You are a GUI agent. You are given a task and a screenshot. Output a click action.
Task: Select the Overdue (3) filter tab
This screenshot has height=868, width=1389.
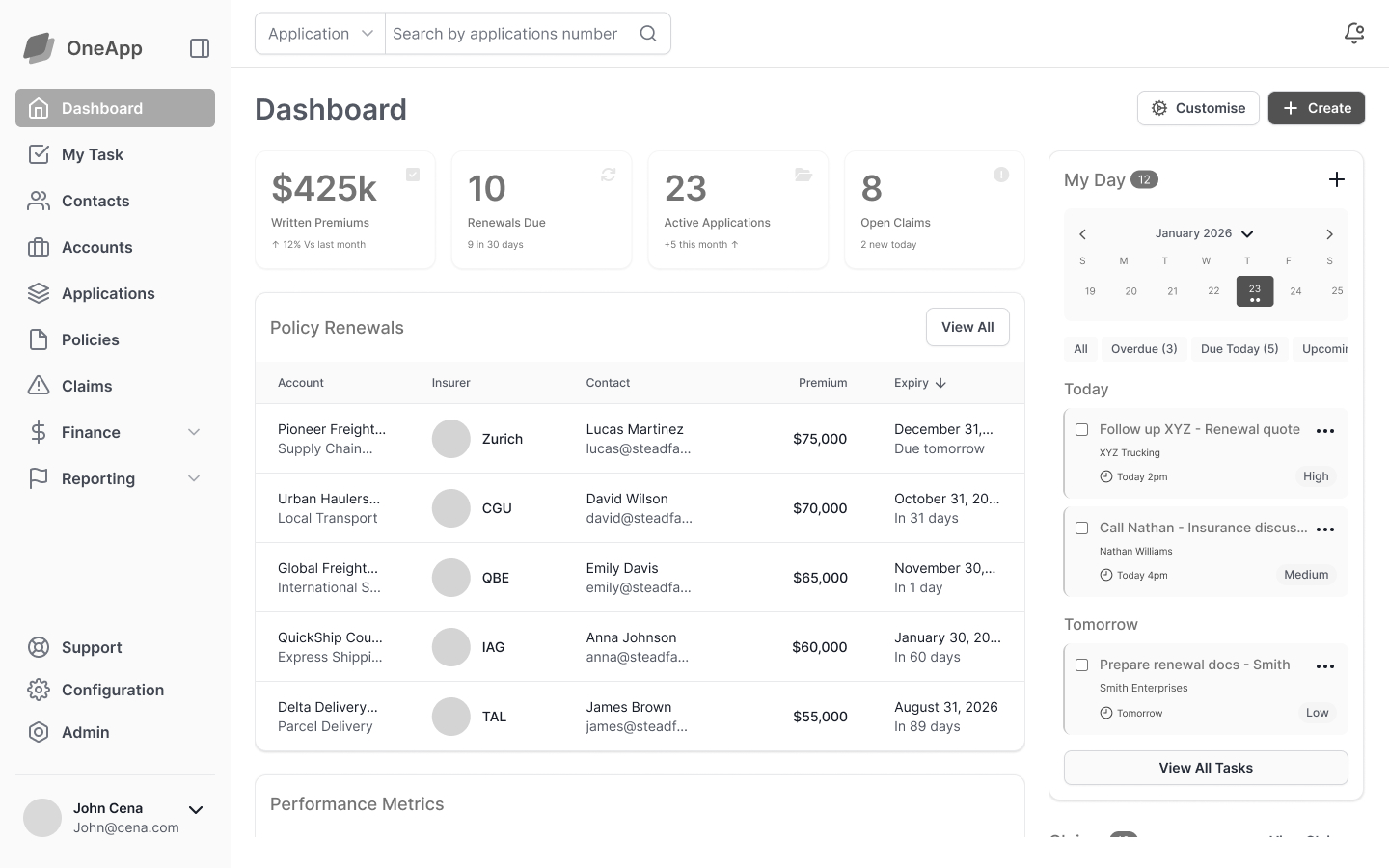(1144, 349)
